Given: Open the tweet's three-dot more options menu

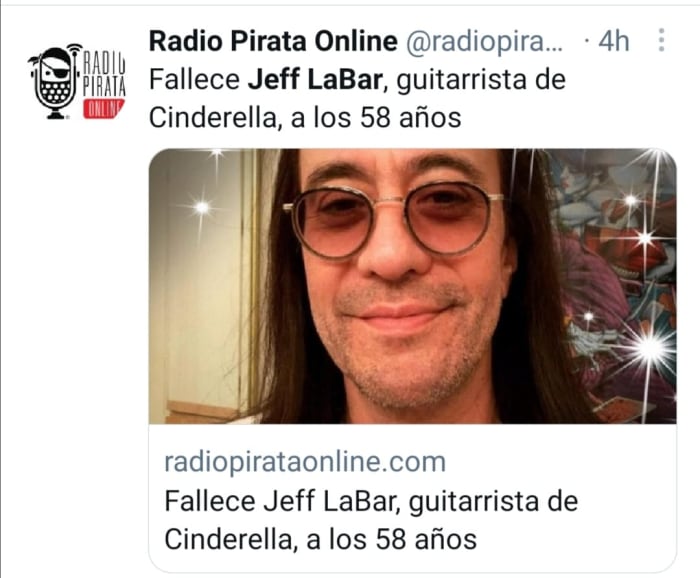Looking at the screenshot, I should (x=662, y=40).
